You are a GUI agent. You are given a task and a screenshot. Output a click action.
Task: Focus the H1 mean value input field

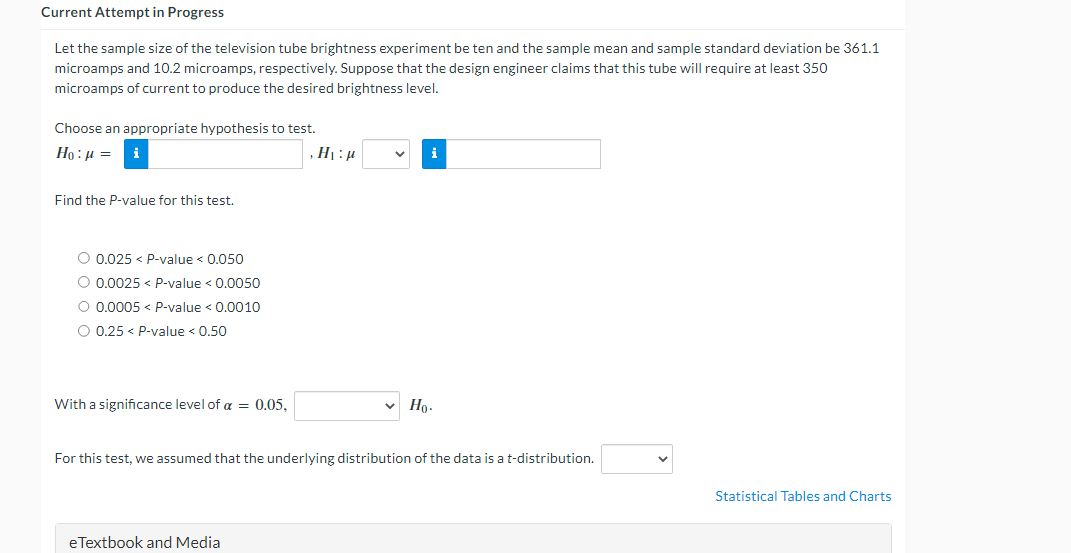523,154
